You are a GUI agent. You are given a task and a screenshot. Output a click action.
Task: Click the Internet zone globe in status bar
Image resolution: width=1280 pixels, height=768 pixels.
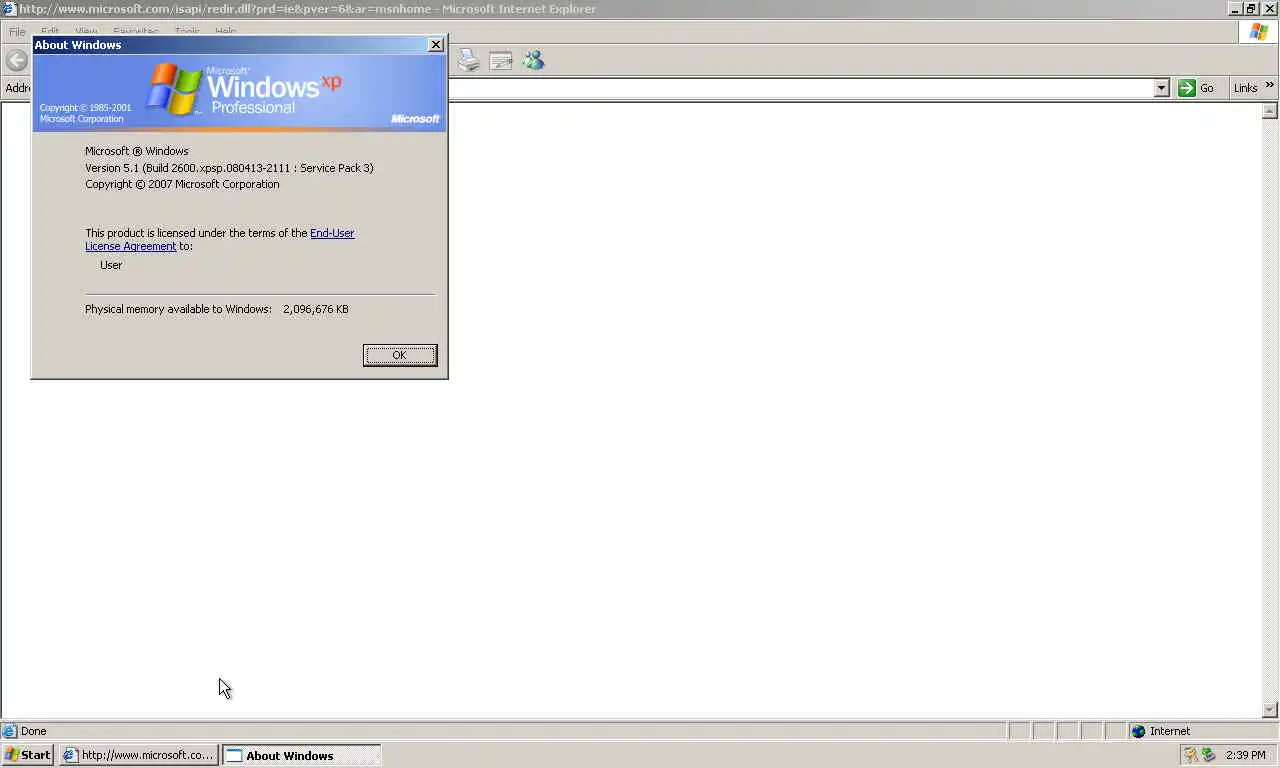click(x=1138, y=731)
